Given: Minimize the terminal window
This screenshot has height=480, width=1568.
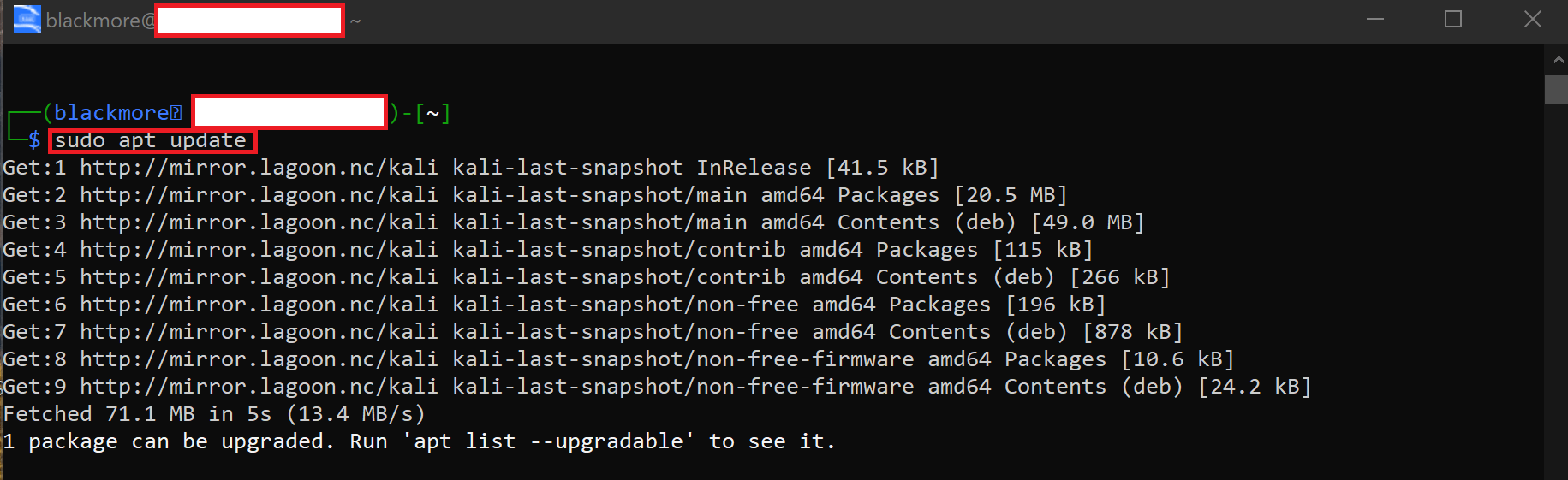Looking at the screenshot, I should [x=1375, y=19].
